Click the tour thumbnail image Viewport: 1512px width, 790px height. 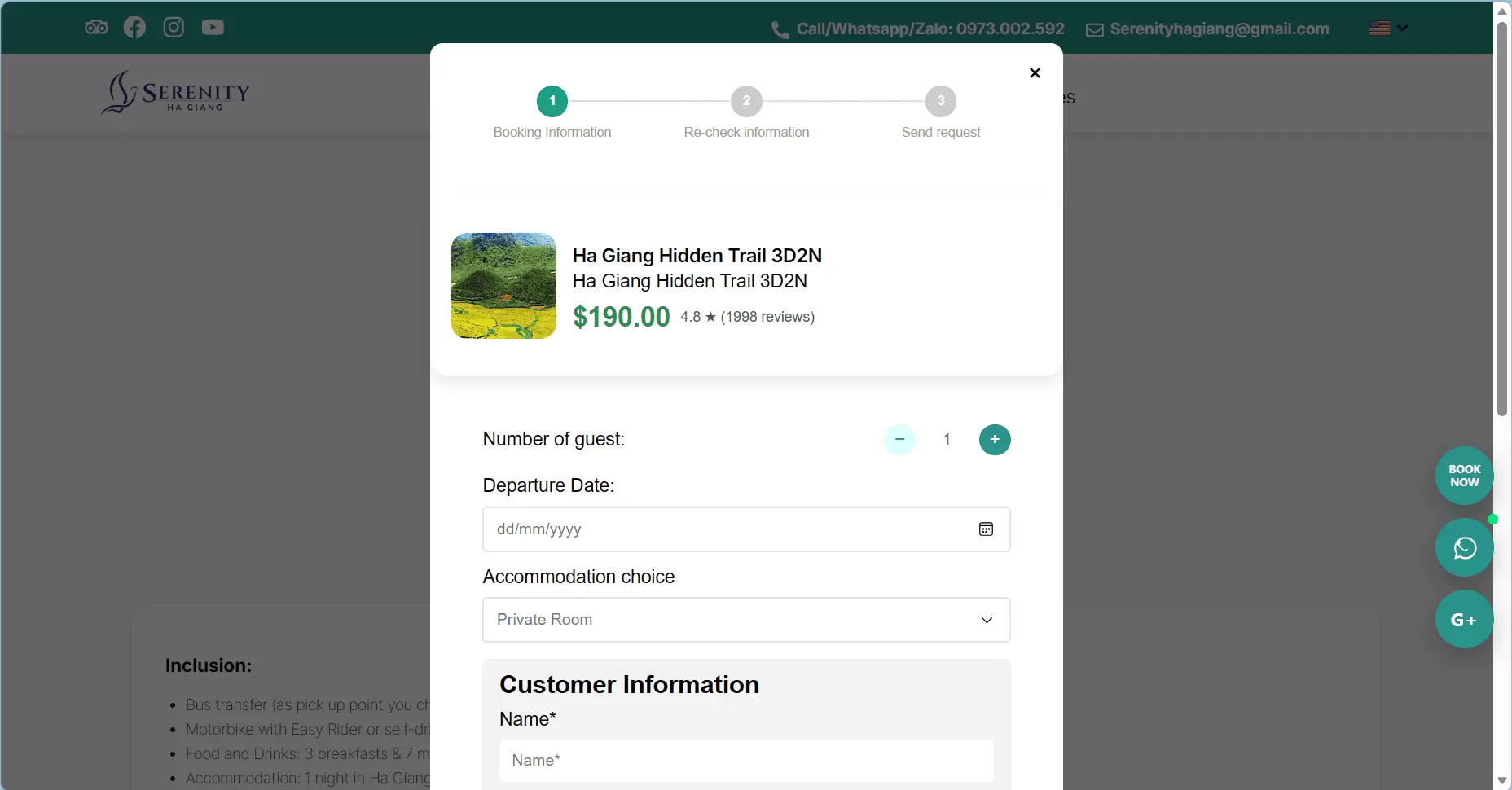pos(503,286)
